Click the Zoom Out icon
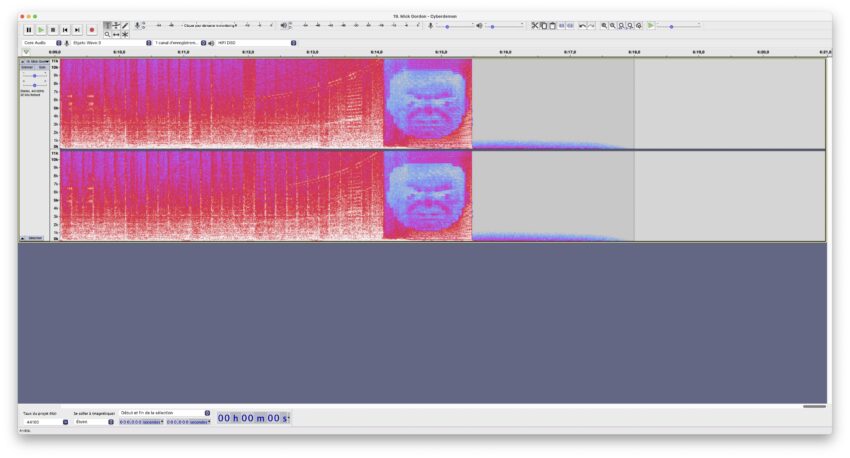 (x=613, y=25)
